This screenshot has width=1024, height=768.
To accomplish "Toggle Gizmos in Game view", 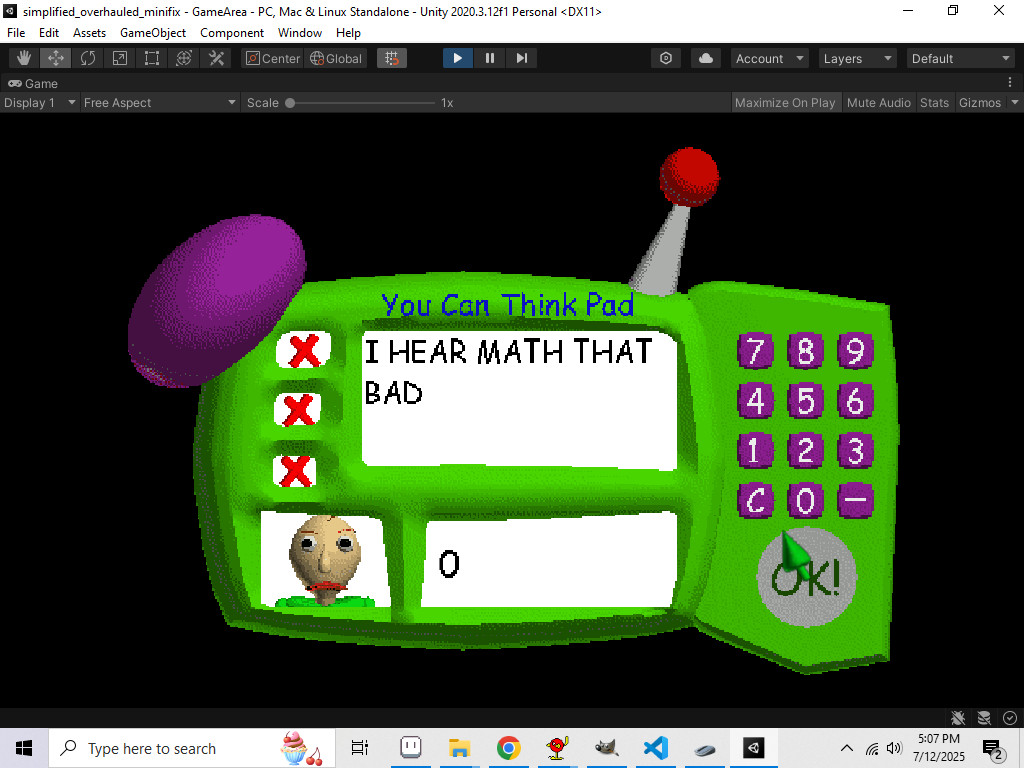I will (x=980, y=103).
